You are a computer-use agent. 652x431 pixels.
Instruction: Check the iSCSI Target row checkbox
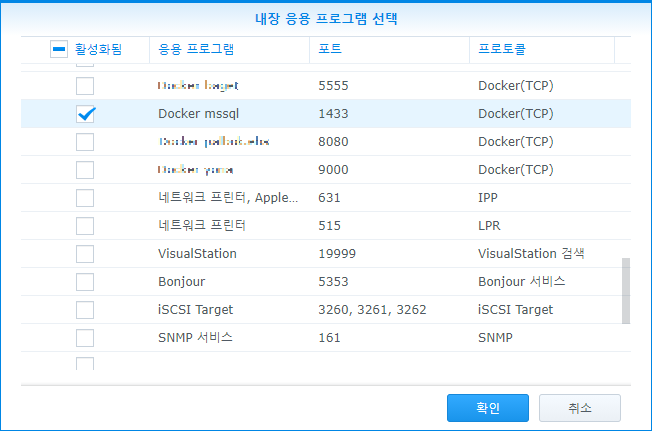pos(85,310)
